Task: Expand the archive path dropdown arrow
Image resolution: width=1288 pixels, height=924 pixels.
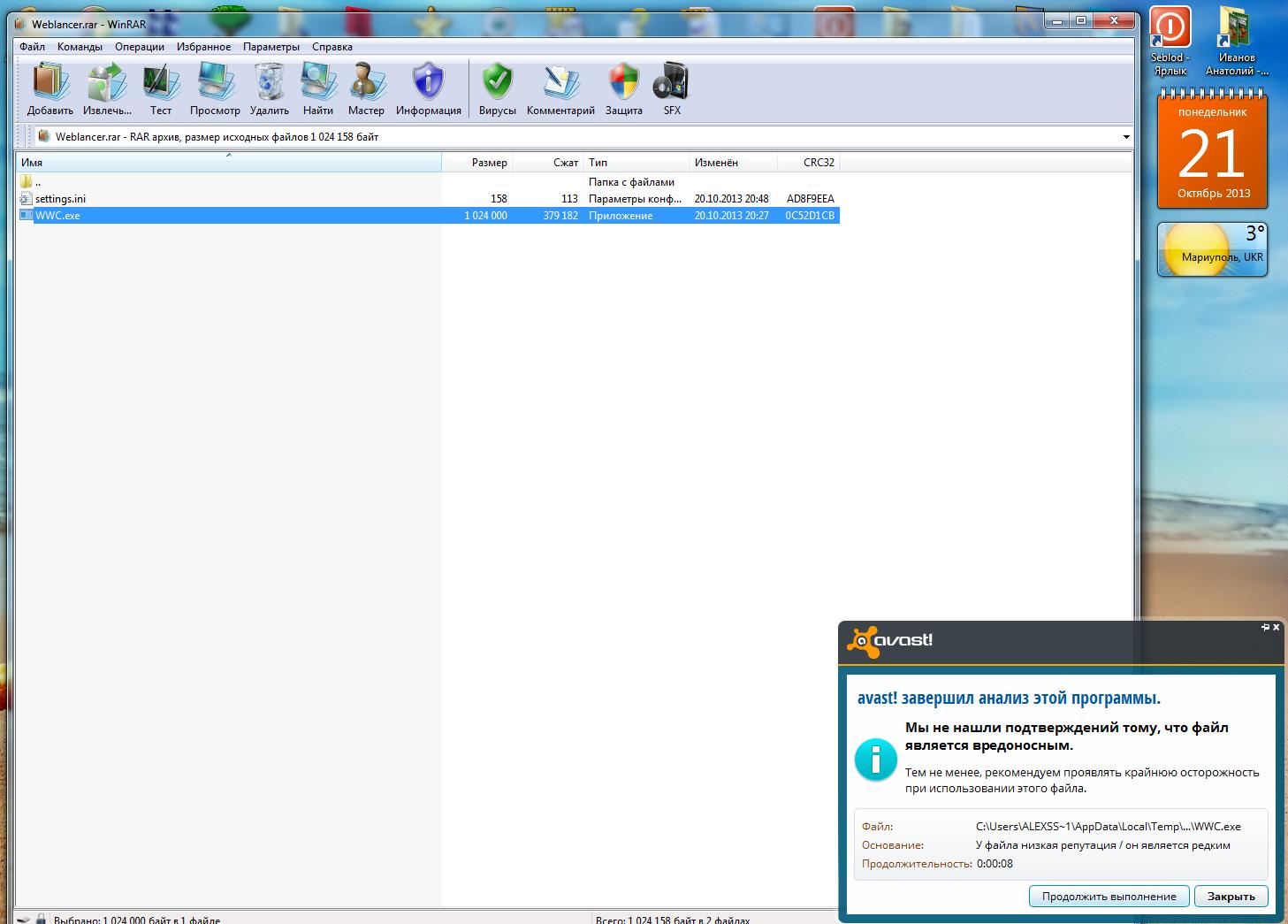Action: tap(1125, 137)
